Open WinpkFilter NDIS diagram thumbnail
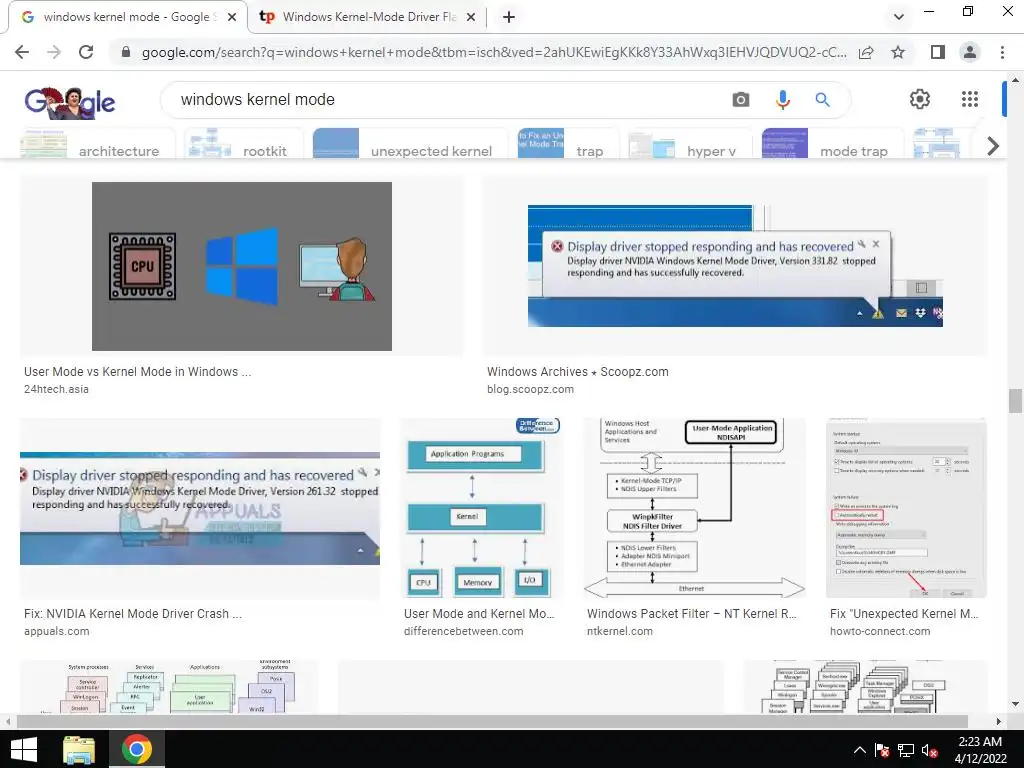Viewport: 1024px width, 768px height. (694, 508)
